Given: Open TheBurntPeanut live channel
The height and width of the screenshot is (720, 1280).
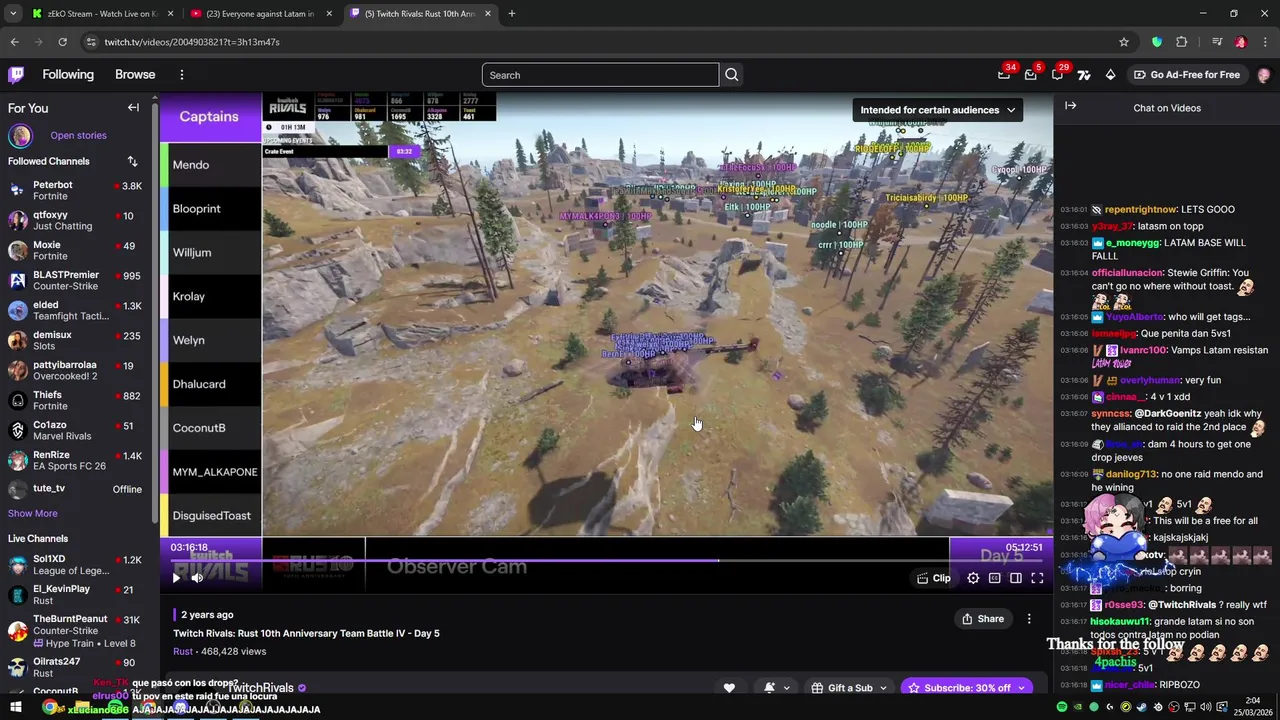Looking at the screenshot, I should point(79,631).
